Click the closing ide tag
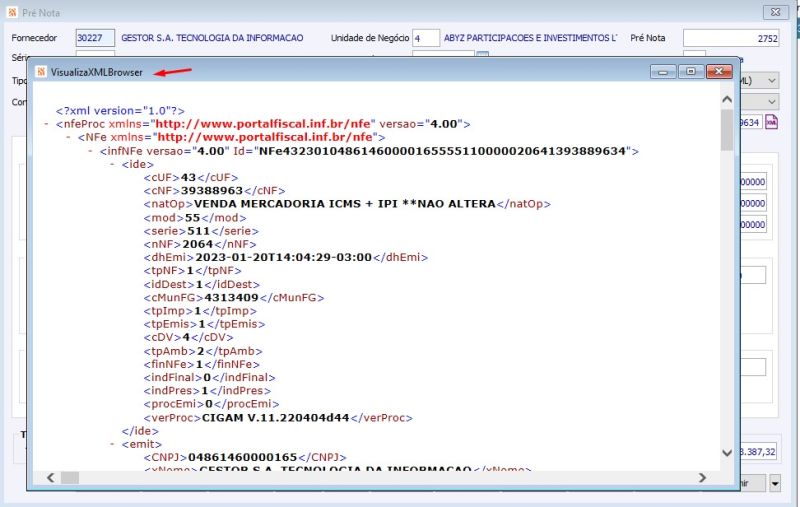800x507 pixels. (140, 432)
